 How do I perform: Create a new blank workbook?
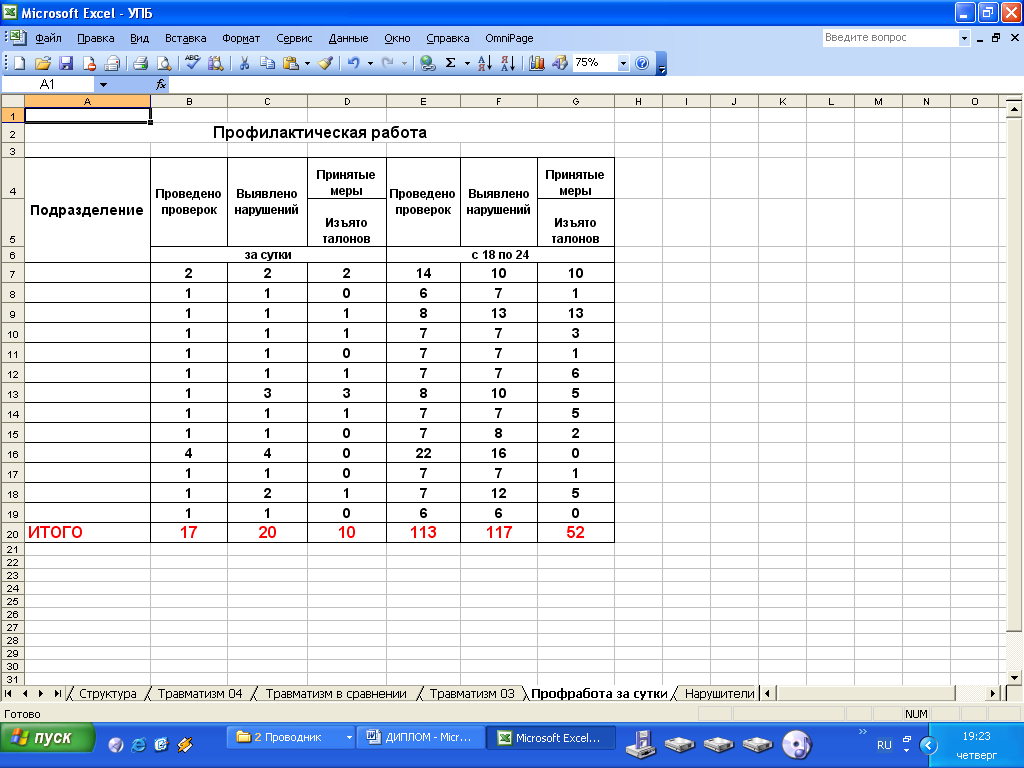click(19, 63)
